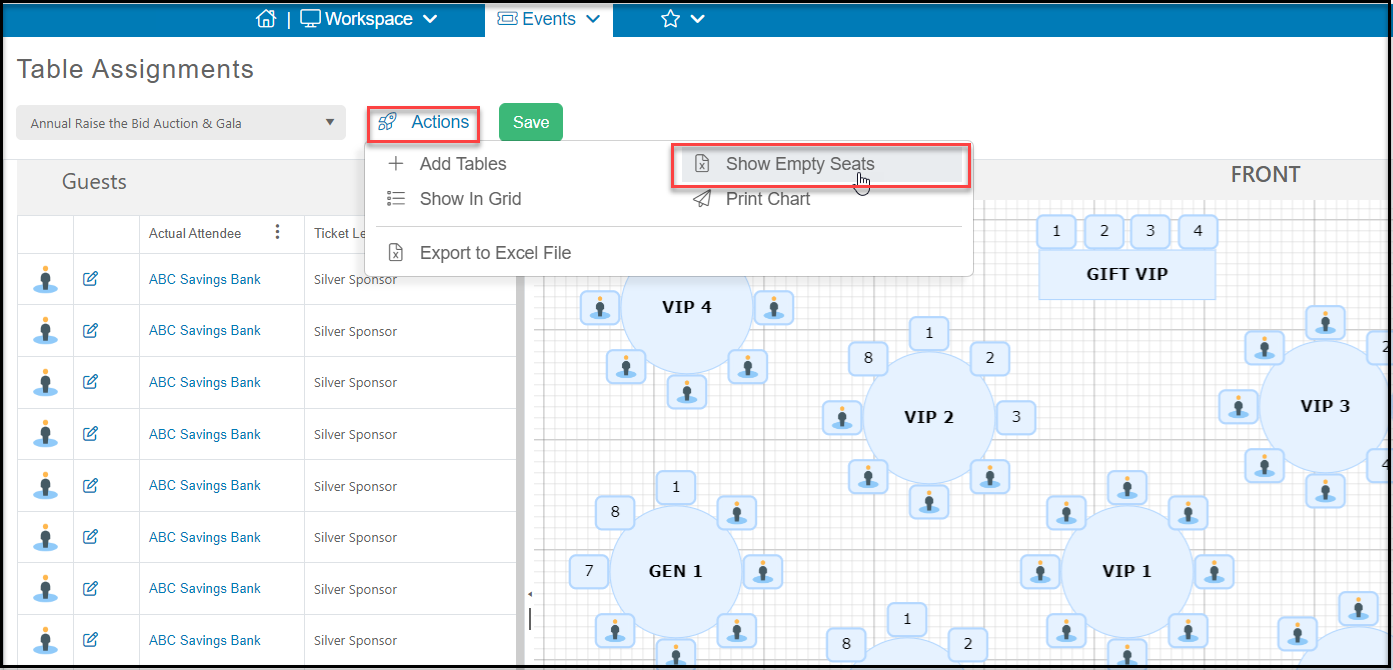Open Actual Attendee column options menu
Screen dimensions: 1393x670
278,233
